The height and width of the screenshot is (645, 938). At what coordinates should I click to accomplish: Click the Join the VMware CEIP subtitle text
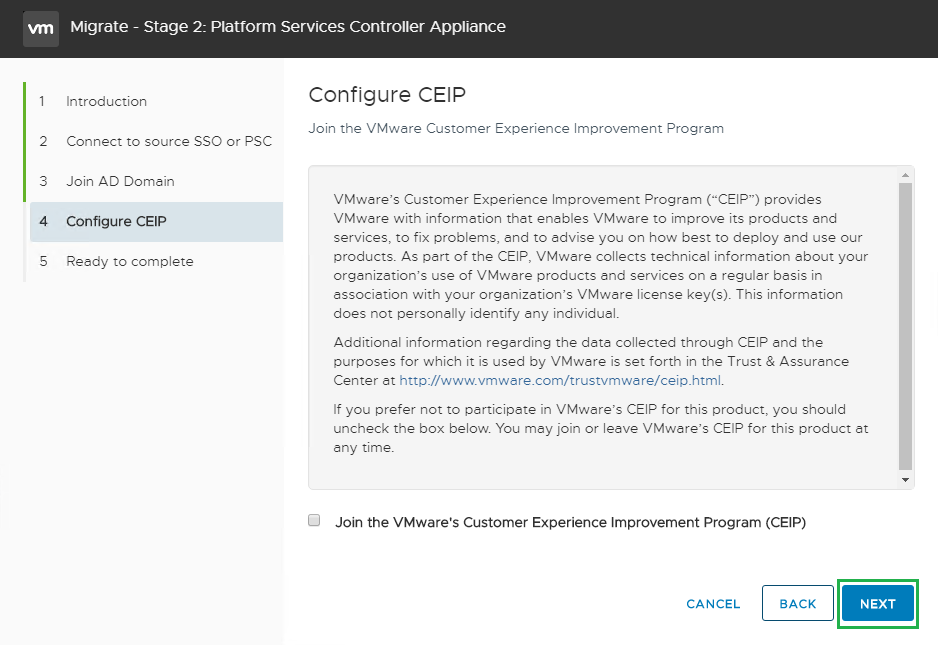pos(516,128)
